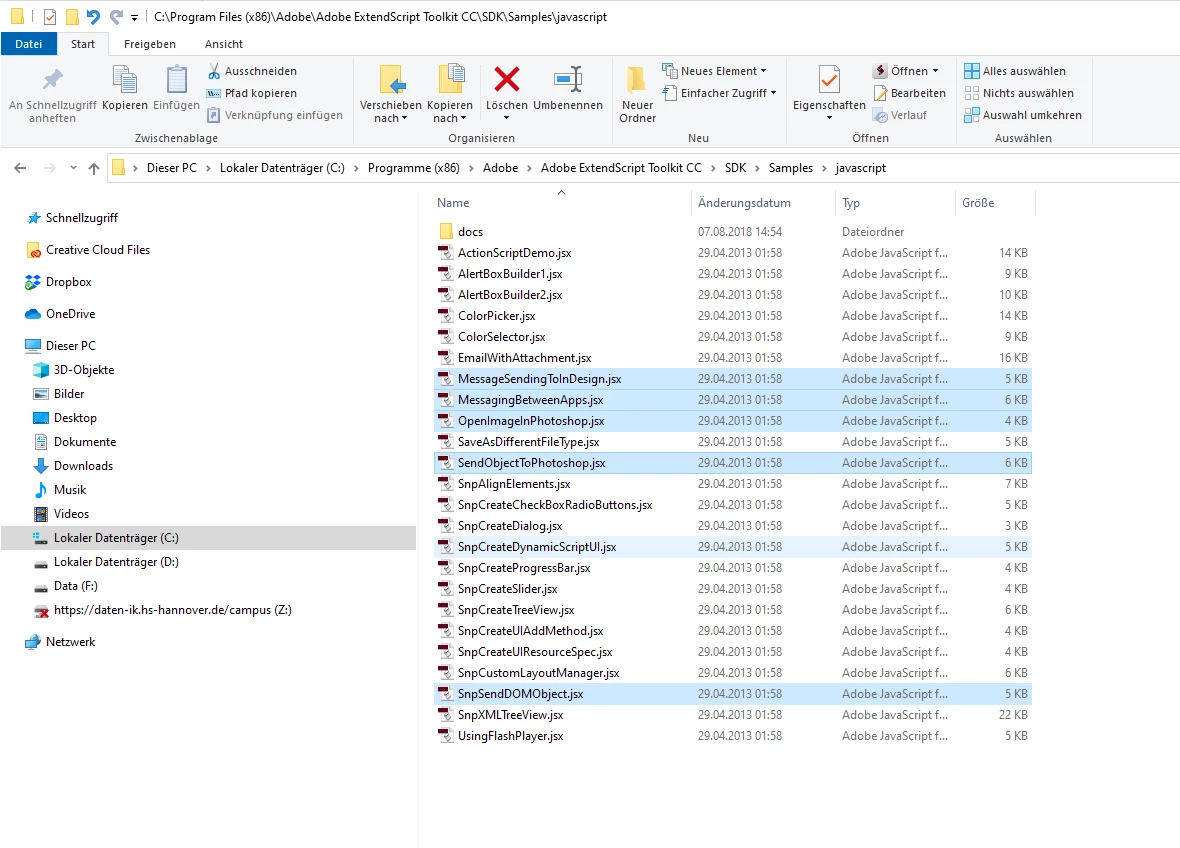Open the Öffnen dropdown arrow
1180x848 pixels.
tap(935, 71)
